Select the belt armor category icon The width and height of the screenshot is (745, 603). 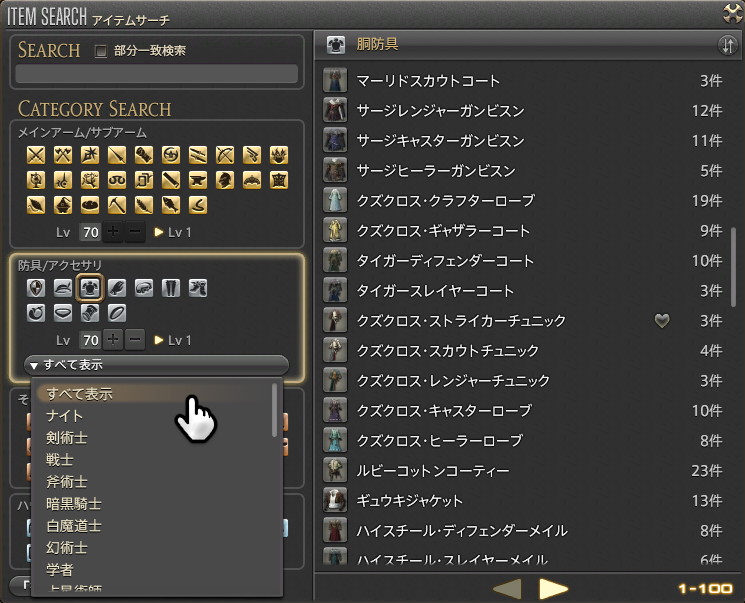144,288
